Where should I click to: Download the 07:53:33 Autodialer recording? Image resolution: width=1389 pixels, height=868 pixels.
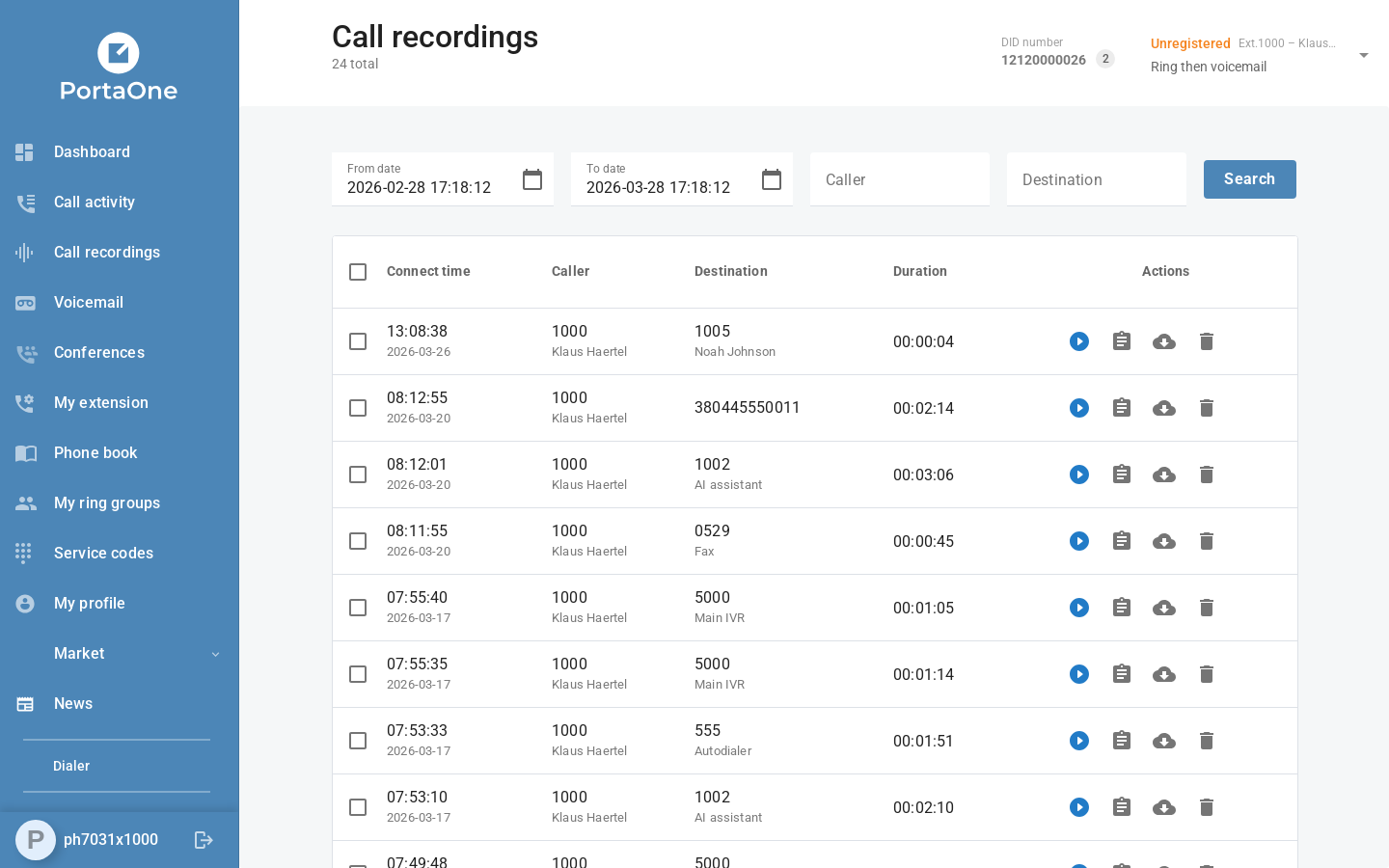pyautogui.click(x=1164, y=741)
